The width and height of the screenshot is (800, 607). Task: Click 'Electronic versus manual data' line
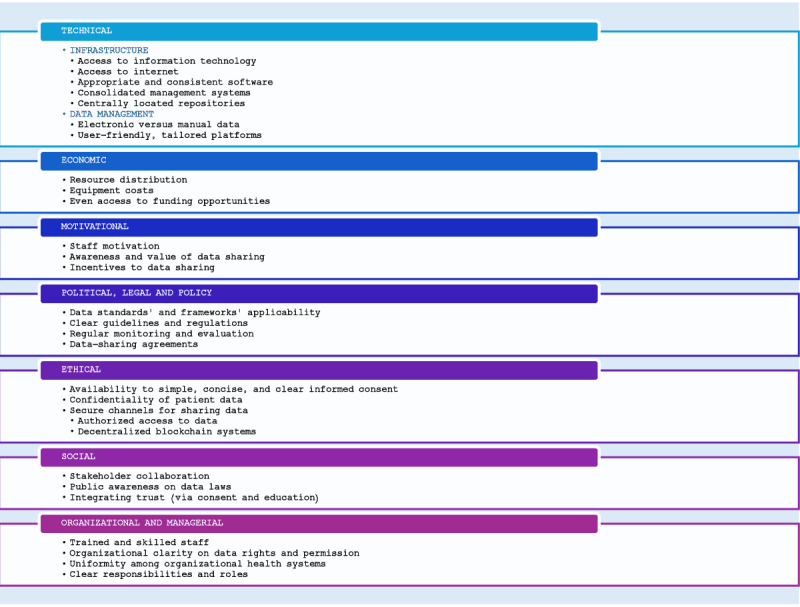click(158, 124)
